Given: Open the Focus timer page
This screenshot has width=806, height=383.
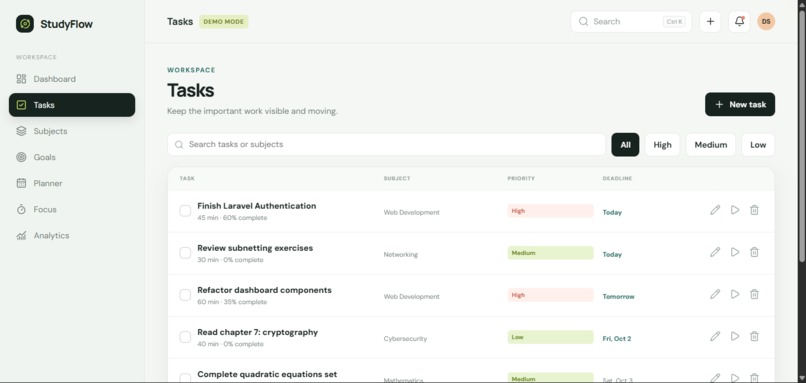Looking at the screenshot, I should (x=72, y=209).
